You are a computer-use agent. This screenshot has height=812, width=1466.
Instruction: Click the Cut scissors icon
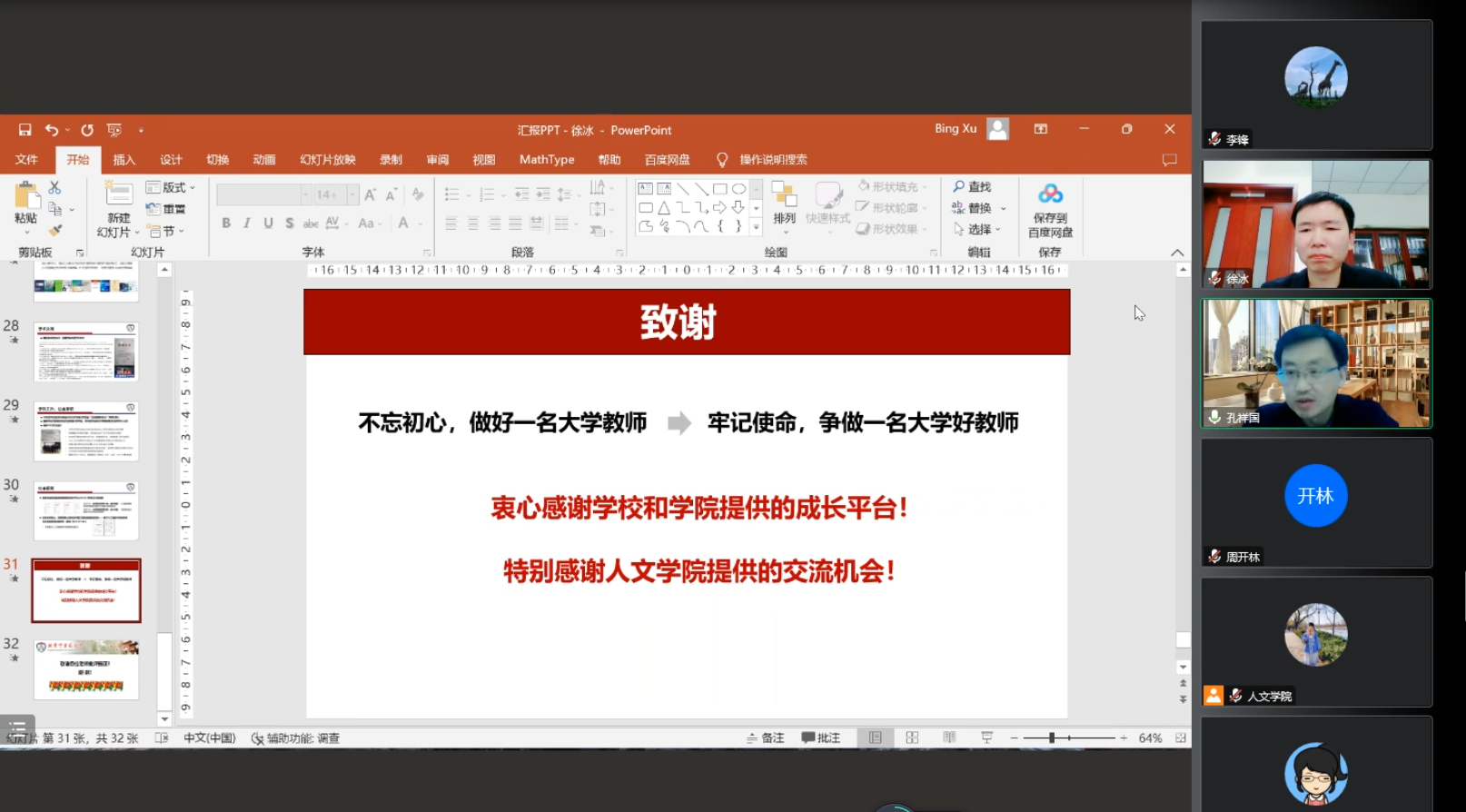tap(54, 187)
